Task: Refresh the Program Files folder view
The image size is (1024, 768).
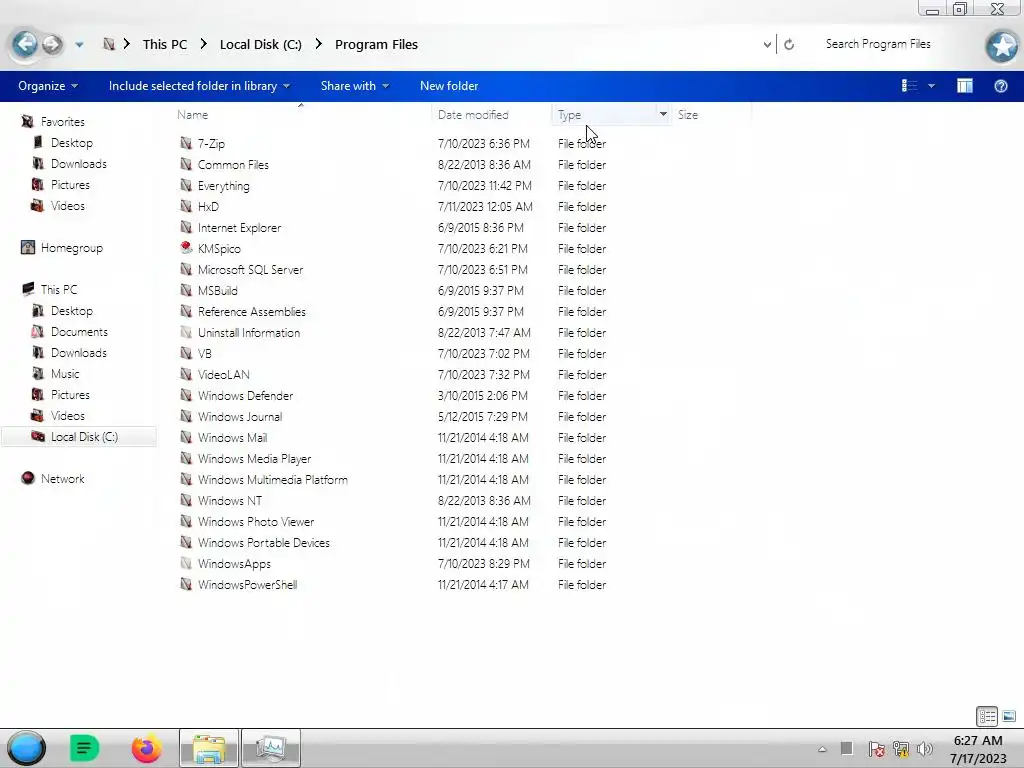Action: pos(789,44)
